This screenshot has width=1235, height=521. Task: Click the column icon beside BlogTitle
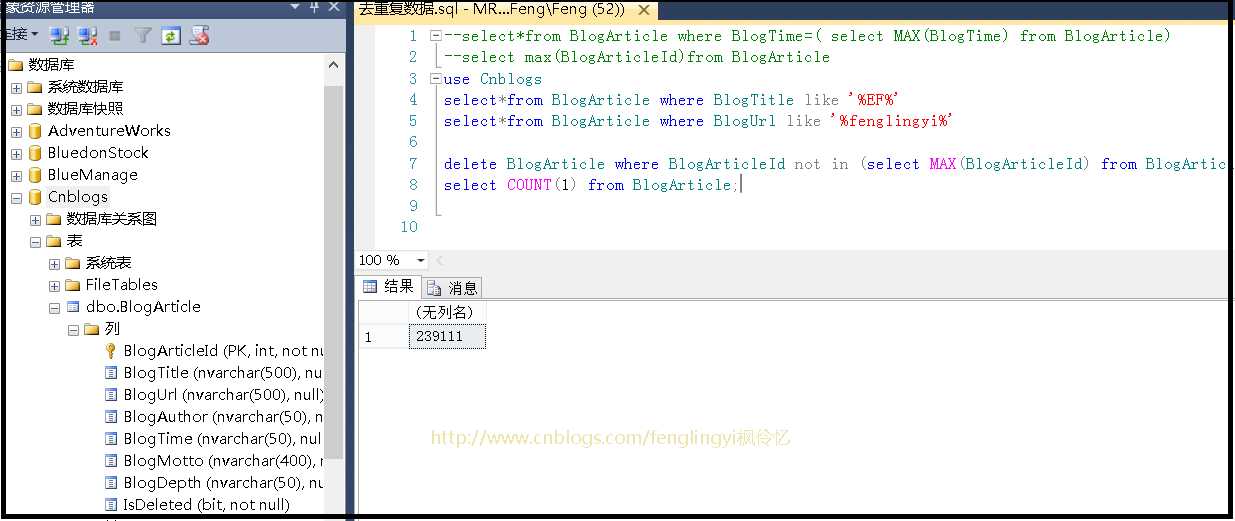coord(111,373)
